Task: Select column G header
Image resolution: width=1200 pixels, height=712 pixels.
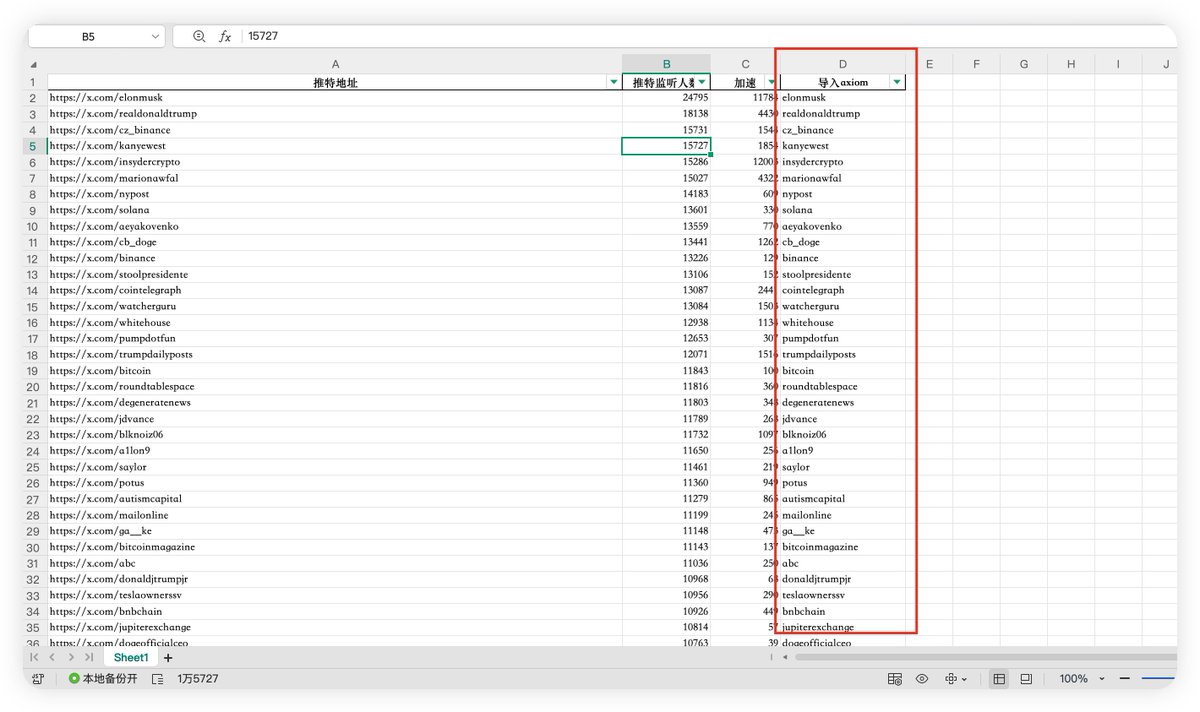Action: pyautogui.click(x=1023, y=65)
